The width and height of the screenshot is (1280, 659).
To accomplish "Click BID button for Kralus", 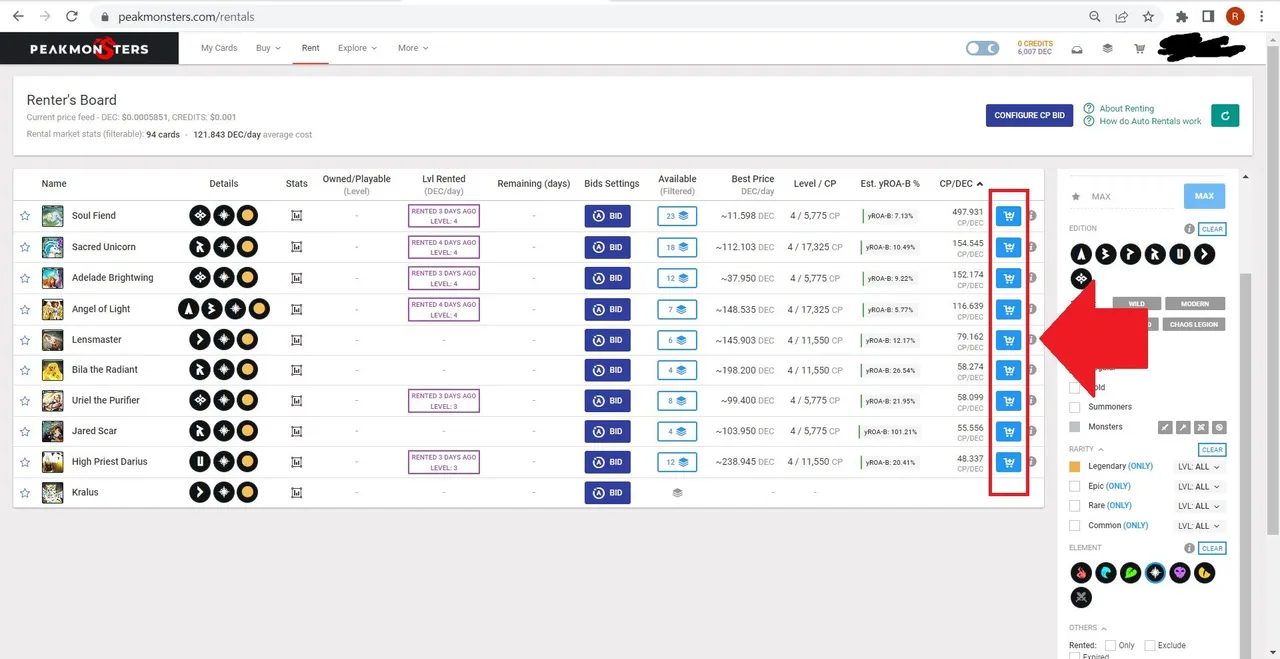I will coord(607,493).
